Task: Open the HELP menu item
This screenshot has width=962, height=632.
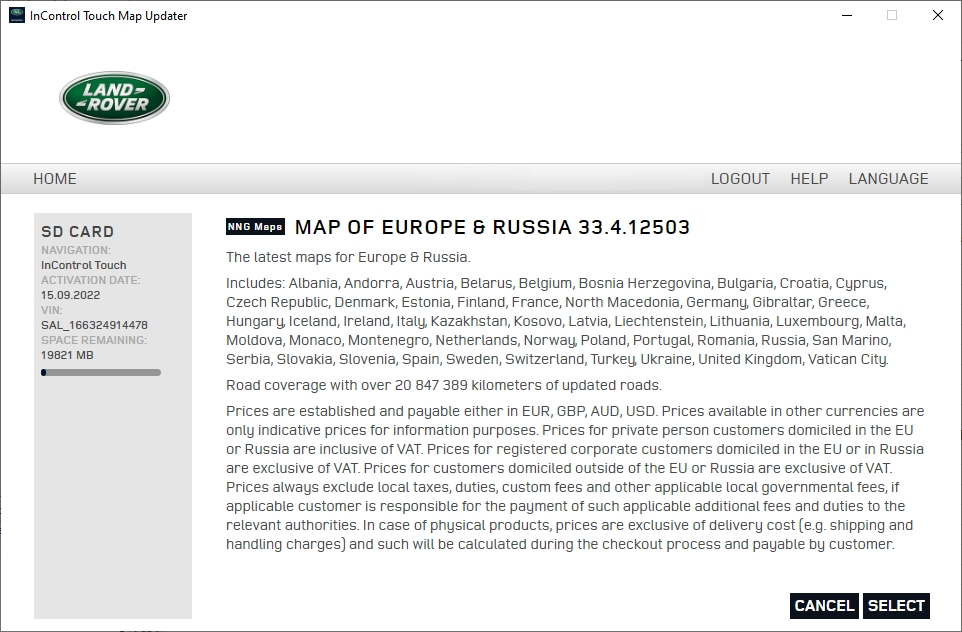Action: pyautogui.click(x=809, y=179)
